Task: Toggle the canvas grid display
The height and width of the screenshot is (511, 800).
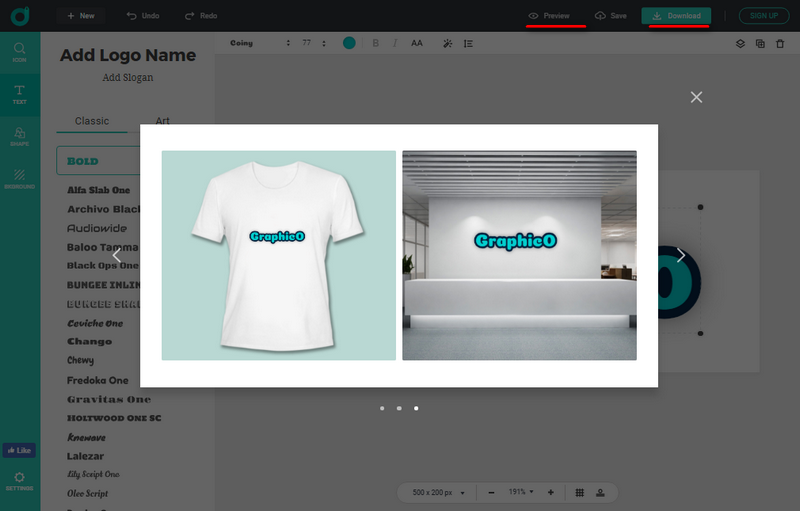Action: tap(579, 493)
